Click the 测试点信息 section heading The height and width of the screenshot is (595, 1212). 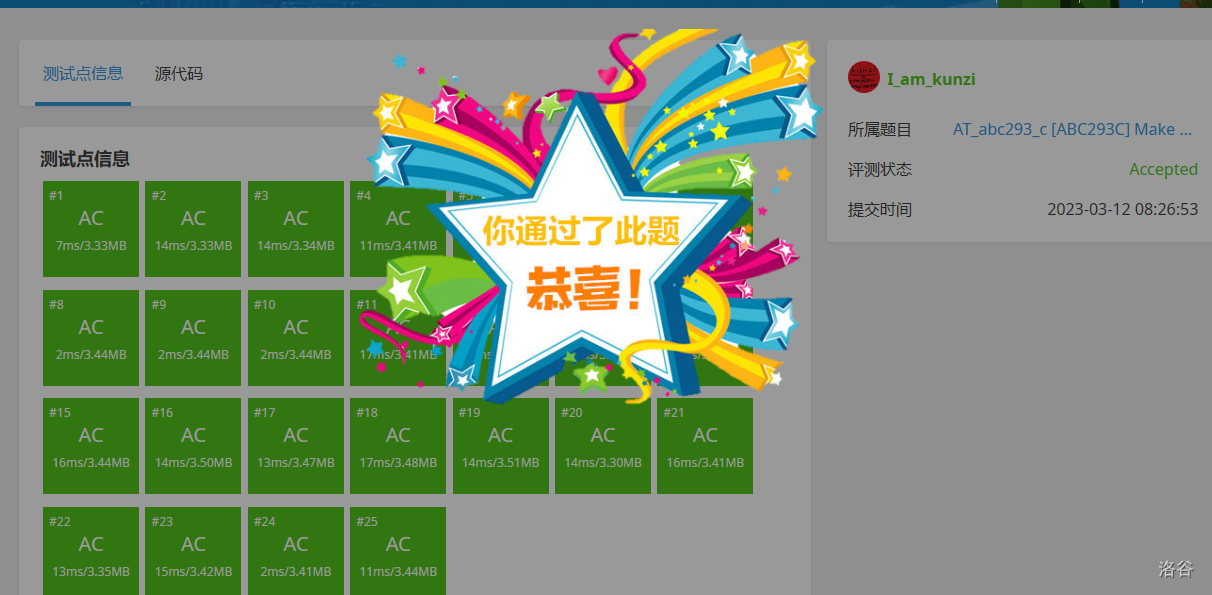(85, 159)
